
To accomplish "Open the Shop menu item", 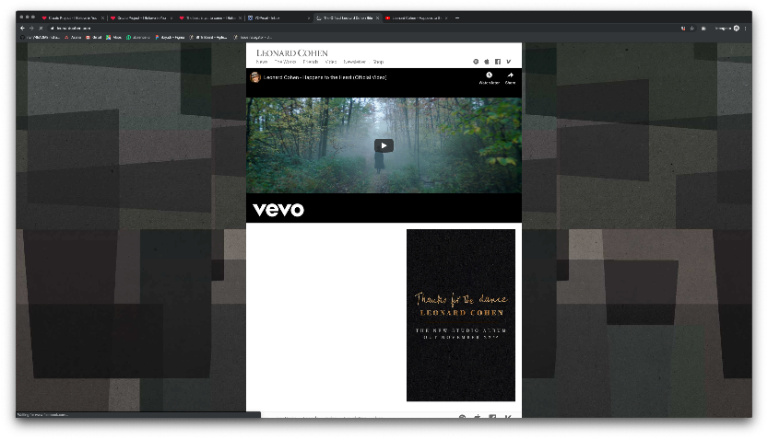I will point(378,62).
